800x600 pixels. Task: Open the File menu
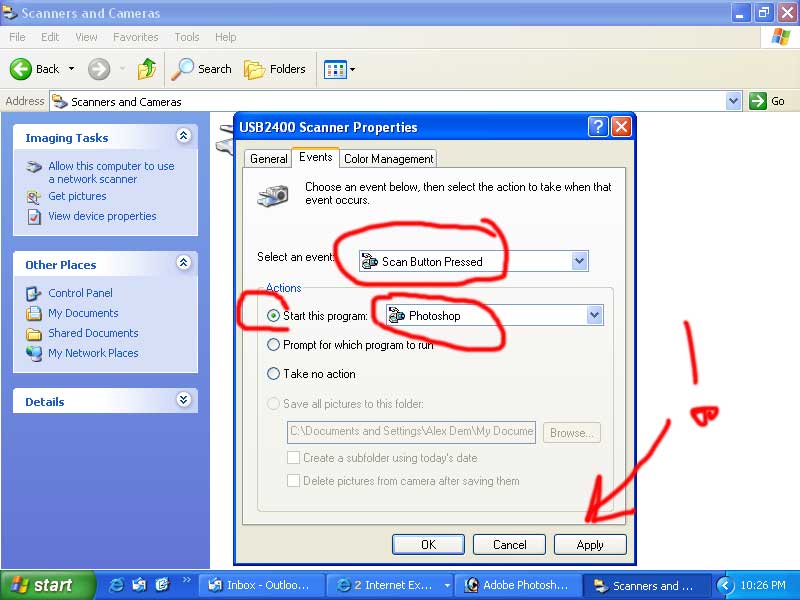(17, 37)
